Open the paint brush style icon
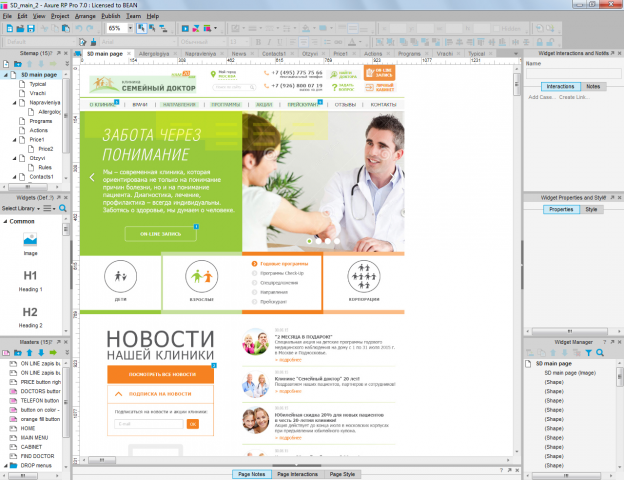The image size is (624, 480). tap(93, 42)
